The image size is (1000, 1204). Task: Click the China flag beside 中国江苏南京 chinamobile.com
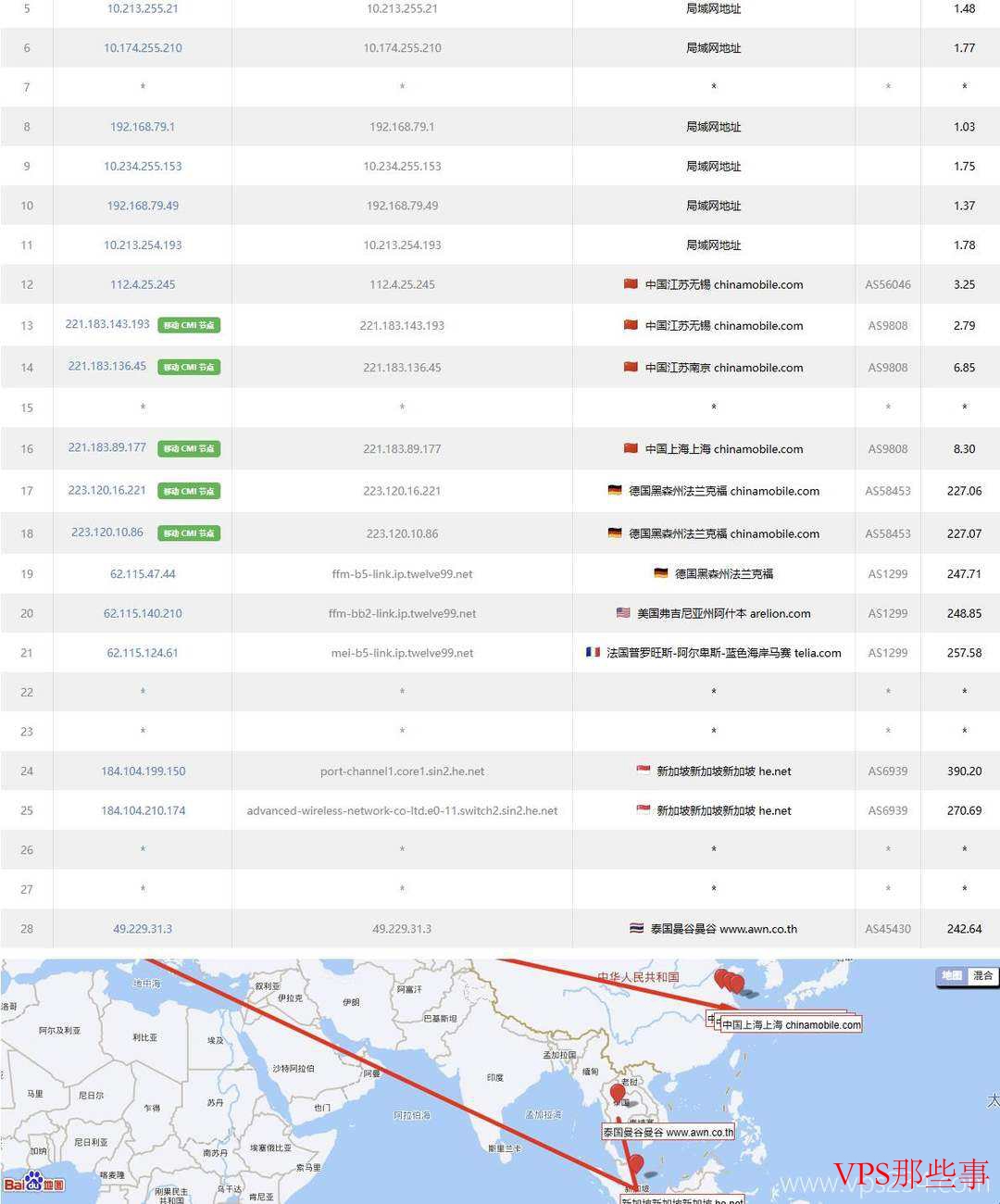(x=631, y=366)
